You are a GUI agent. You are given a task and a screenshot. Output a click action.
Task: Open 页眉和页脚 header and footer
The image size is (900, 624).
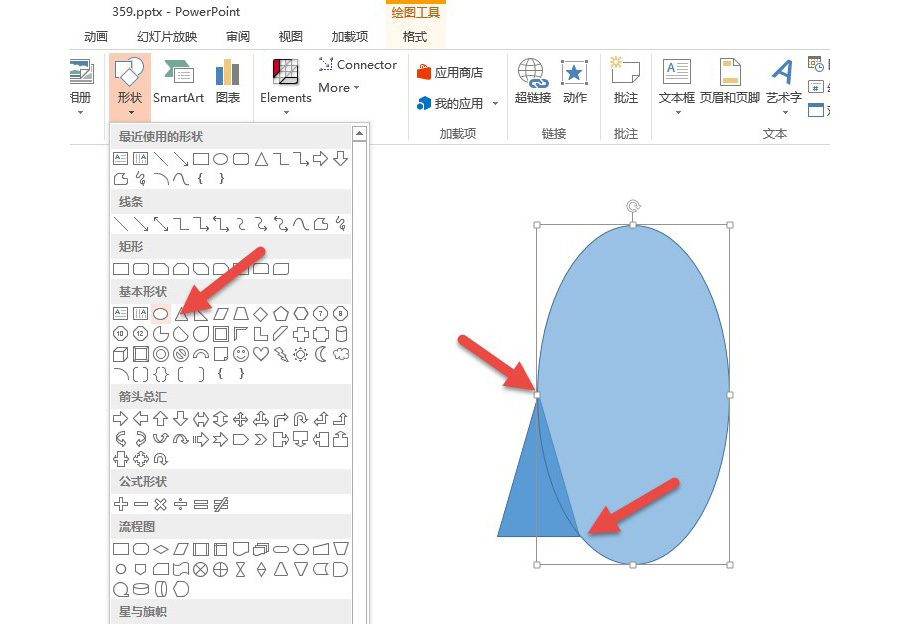click(x=730, y=81)
